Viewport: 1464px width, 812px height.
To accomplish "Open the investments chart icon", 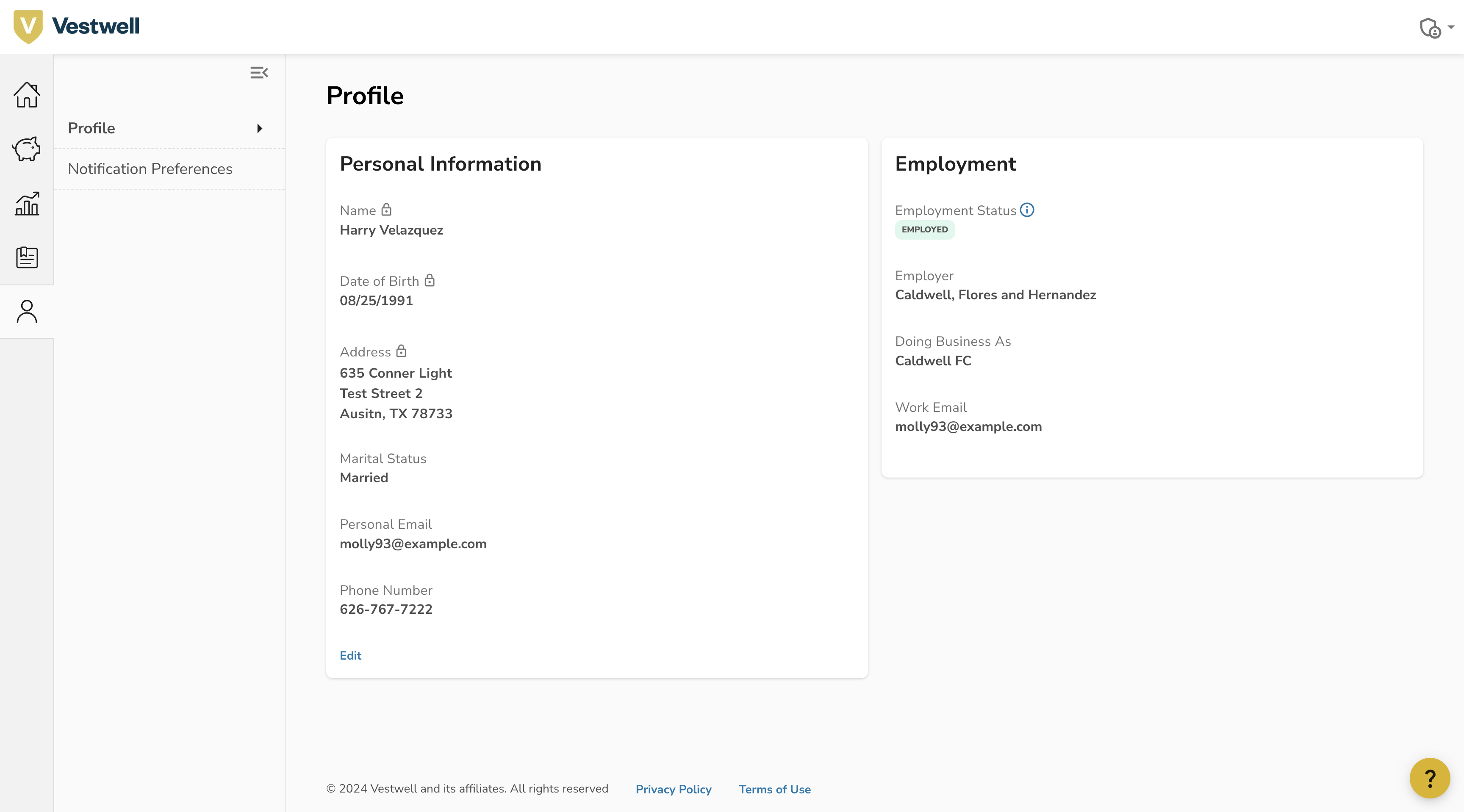I will pos(26,203).
